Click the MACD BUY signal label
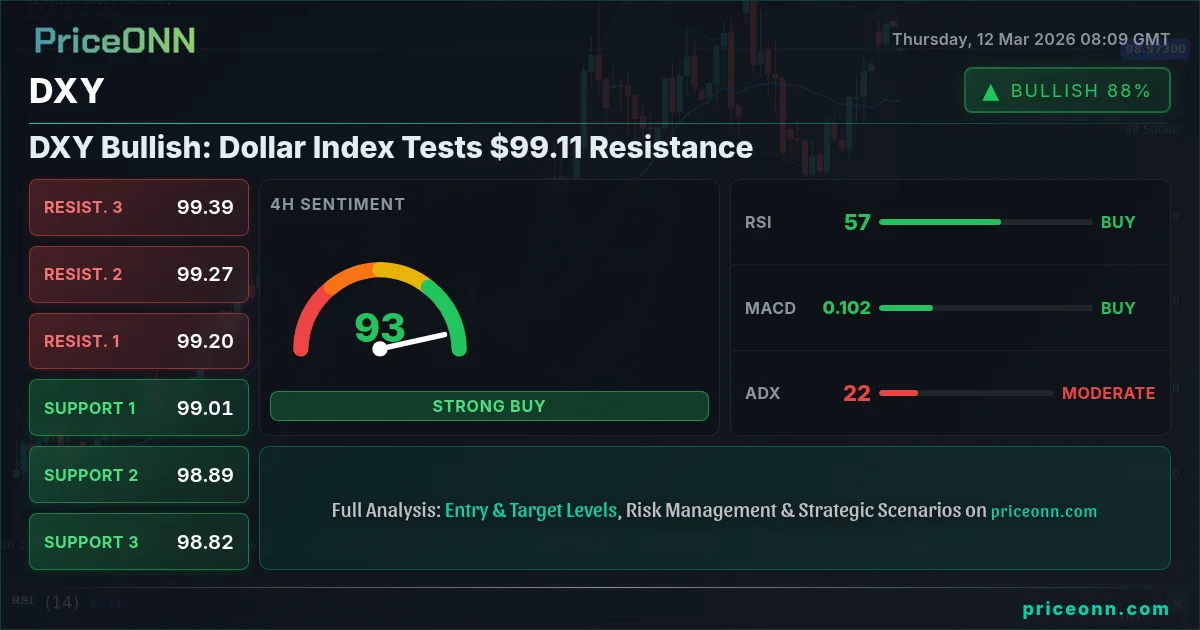The image size is (1200, 630). [x=1118, y=308]
